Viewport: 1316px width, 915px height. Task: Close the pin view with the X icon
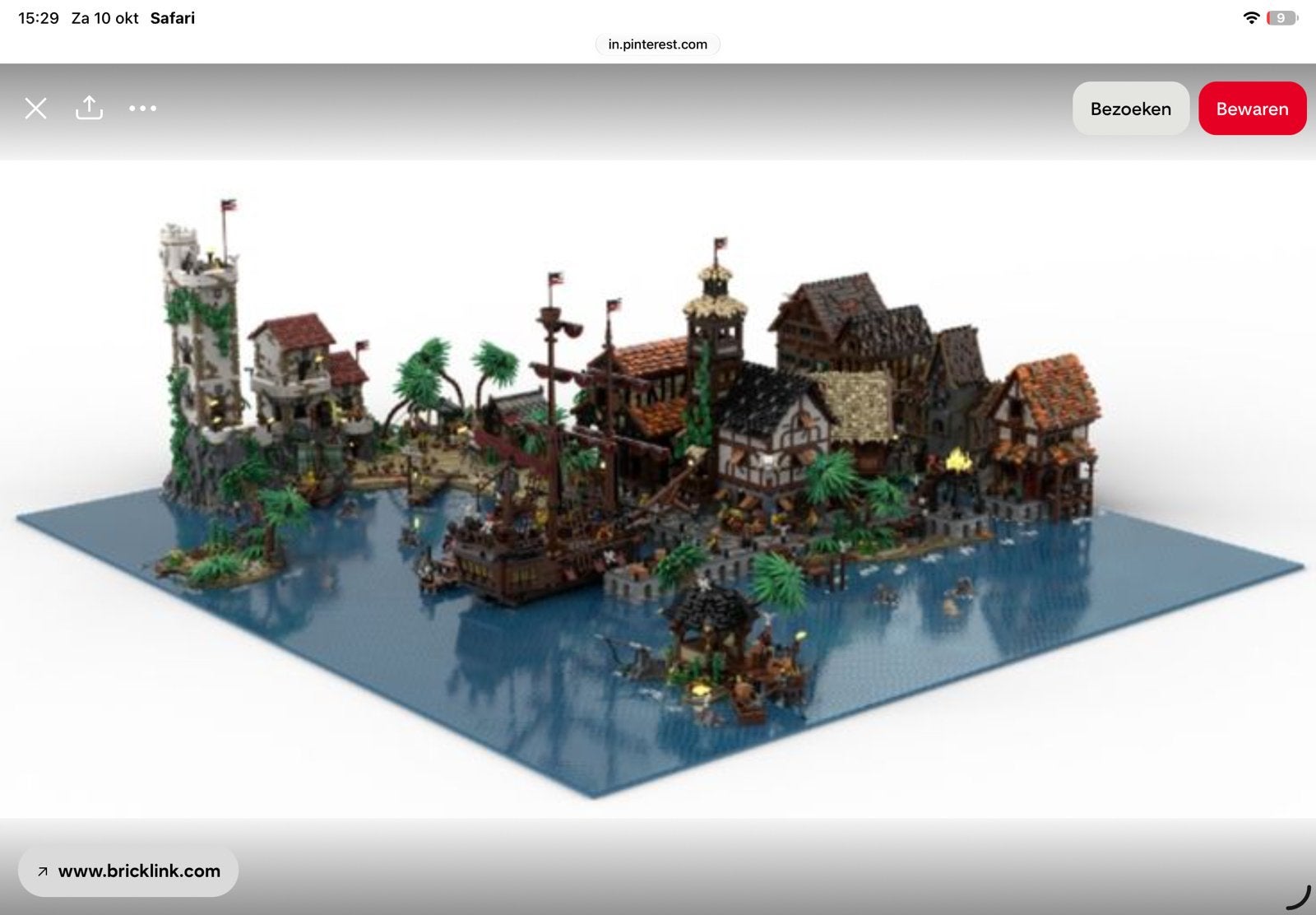pos(35,108)
